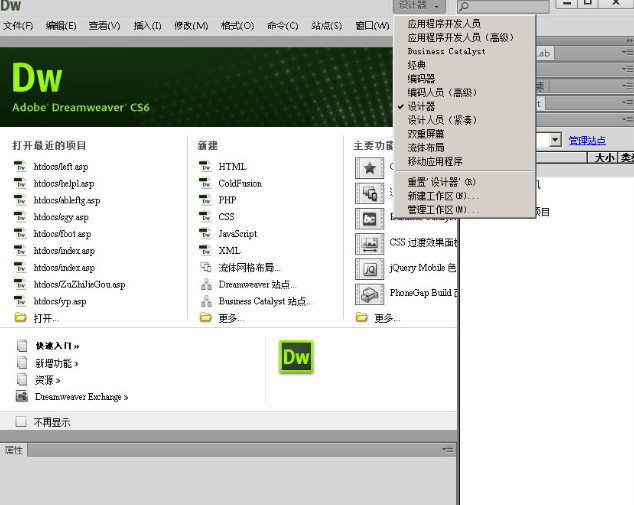
Task: Click the PhoneGap Build feature icon
Action: (370, 294)
